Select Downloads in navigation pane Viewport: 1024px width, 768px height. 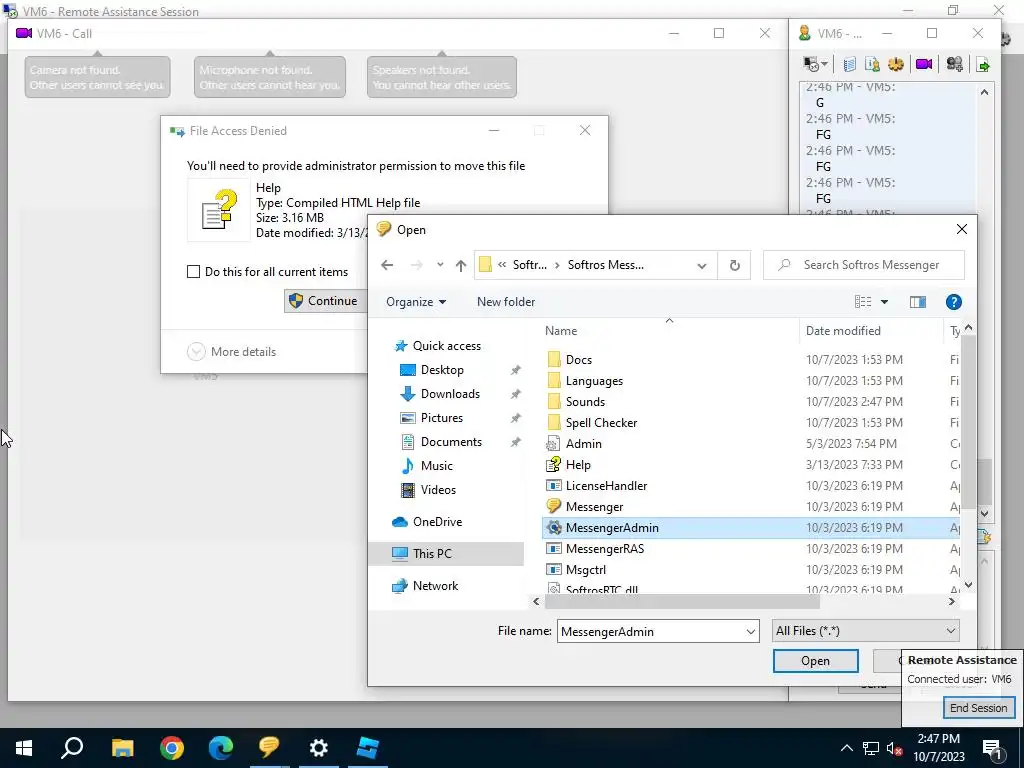coord(440,394)
